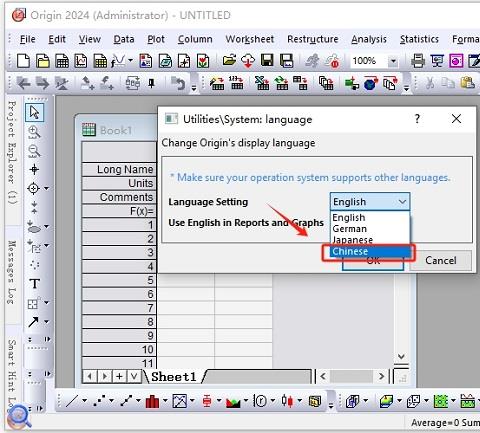Select the Zoom In tool
This screenshot has width=480, height=433.
pyautogui.click(x=34, y=132)
